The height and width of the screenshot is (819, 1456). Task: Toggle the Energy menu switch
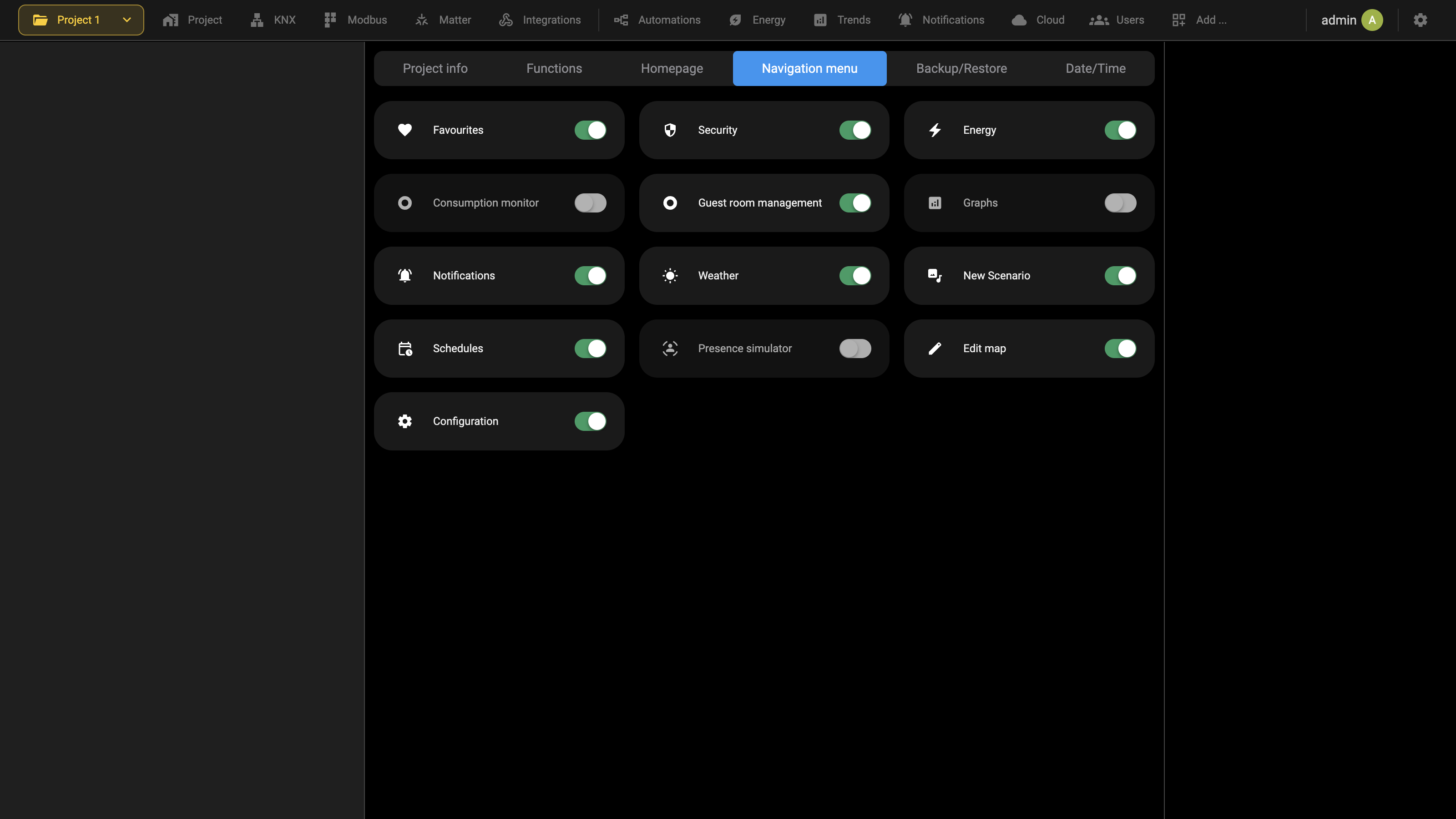click(1120, 130)
